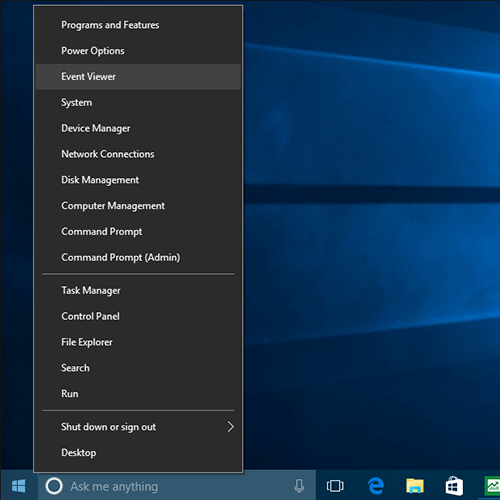This screenshot has height=500, width=500.
Task: Launch Computer Management
Action: 138,206
